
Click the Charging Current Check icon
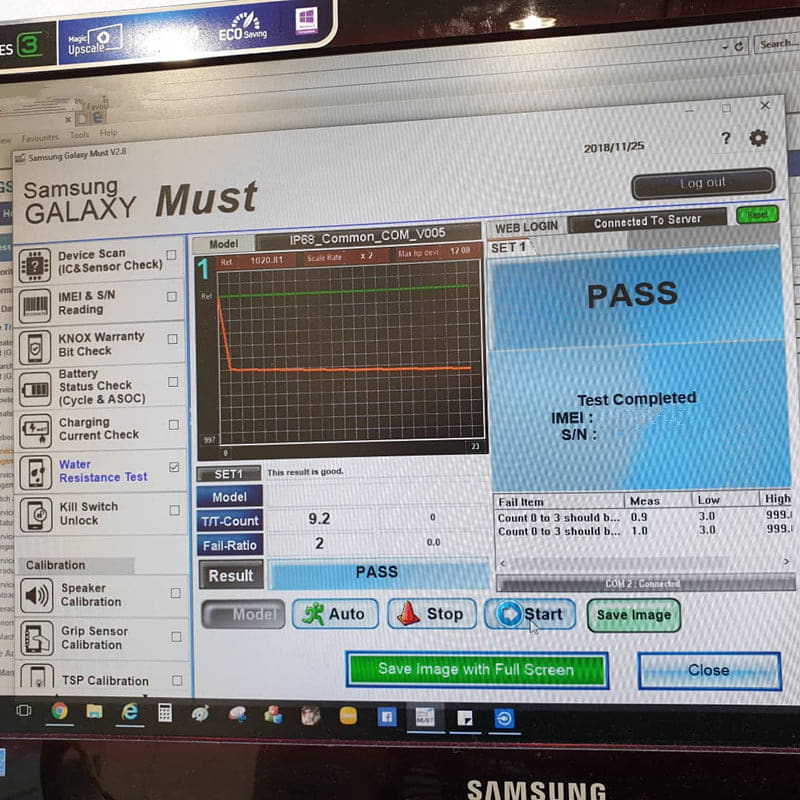pyautogui.click(x=35, y=431)
